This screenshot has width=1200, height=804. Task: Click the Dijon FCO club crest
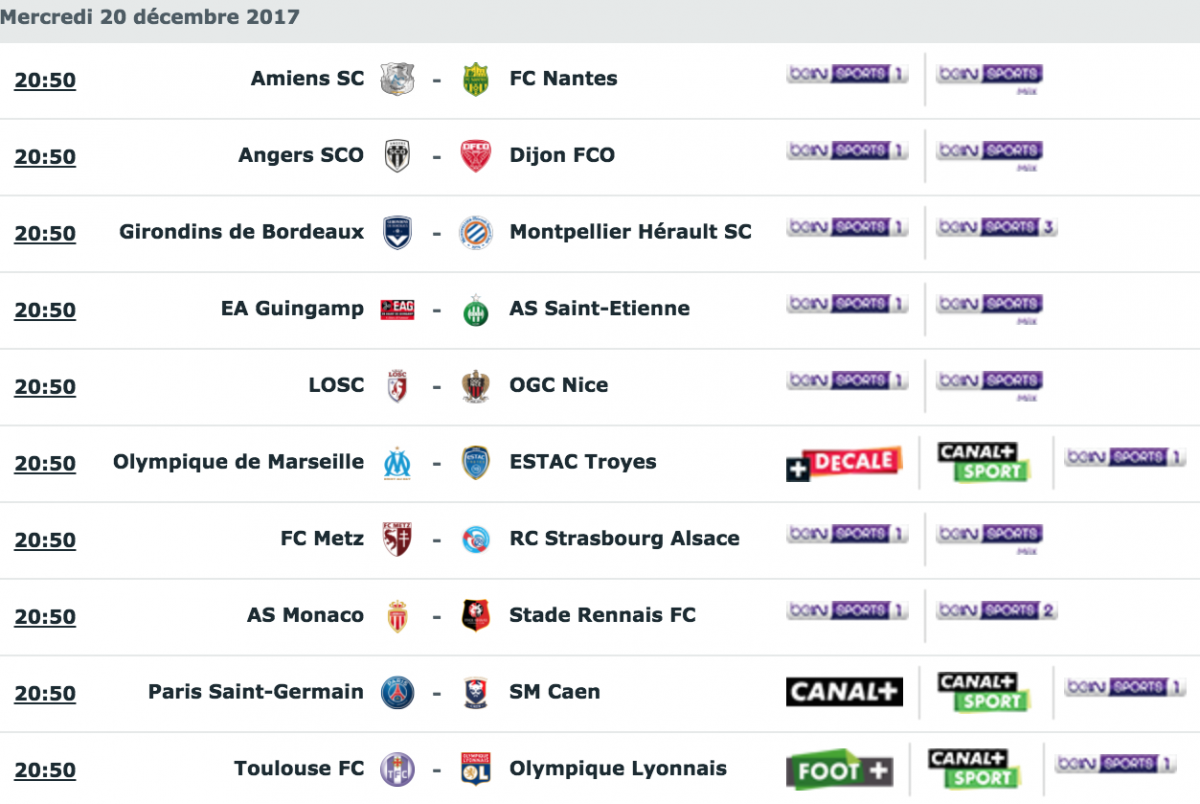pyautogui.click(x=475, y=156)
